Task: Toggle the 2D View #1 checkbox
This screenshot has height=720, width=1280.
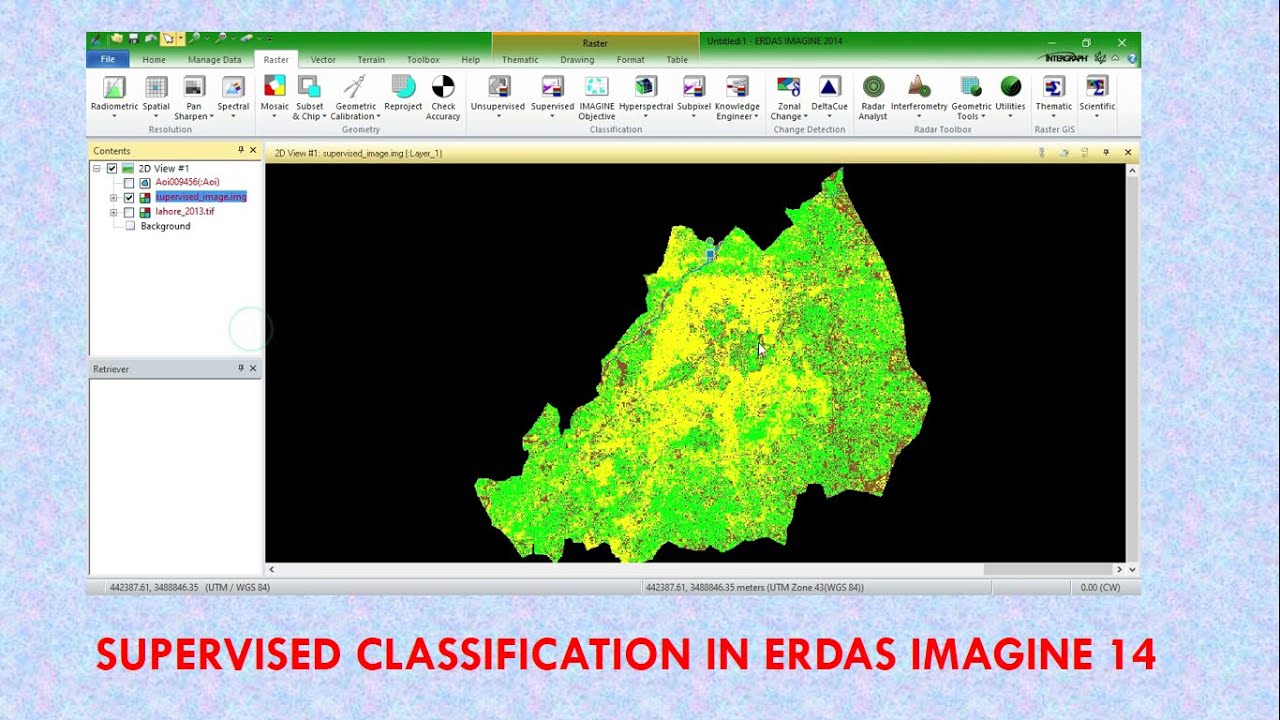Action: point(112,168)
